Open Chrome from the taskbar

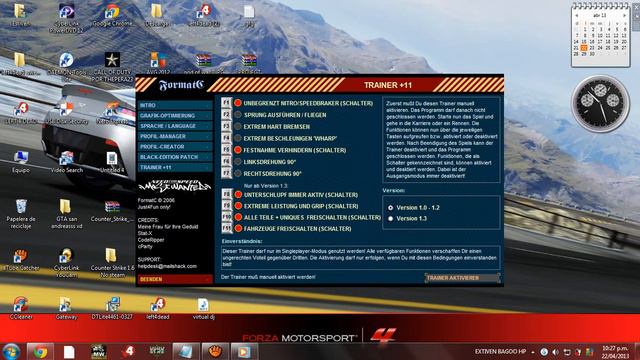click(40, 351)
